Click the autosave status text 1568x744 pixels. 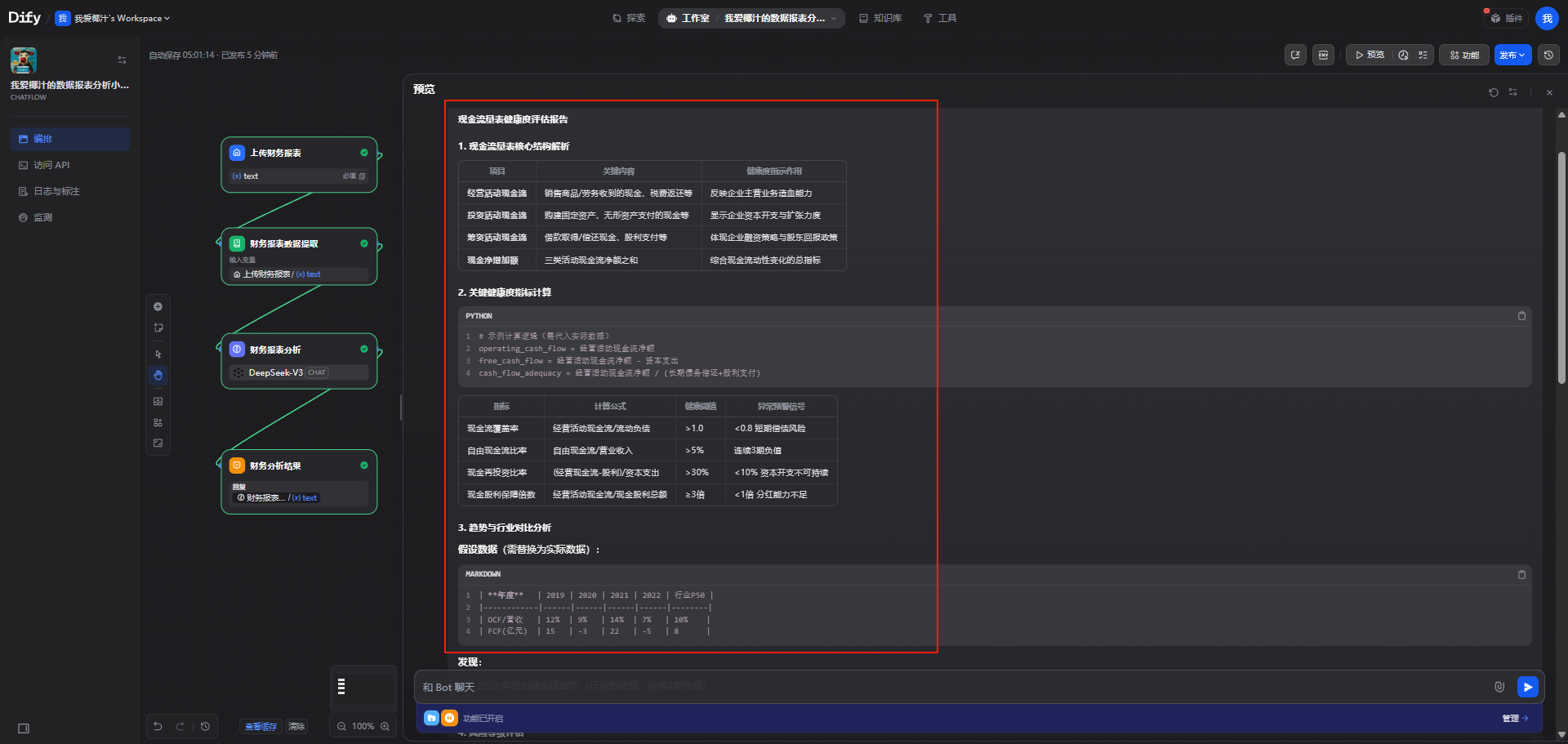click(213, 55)
